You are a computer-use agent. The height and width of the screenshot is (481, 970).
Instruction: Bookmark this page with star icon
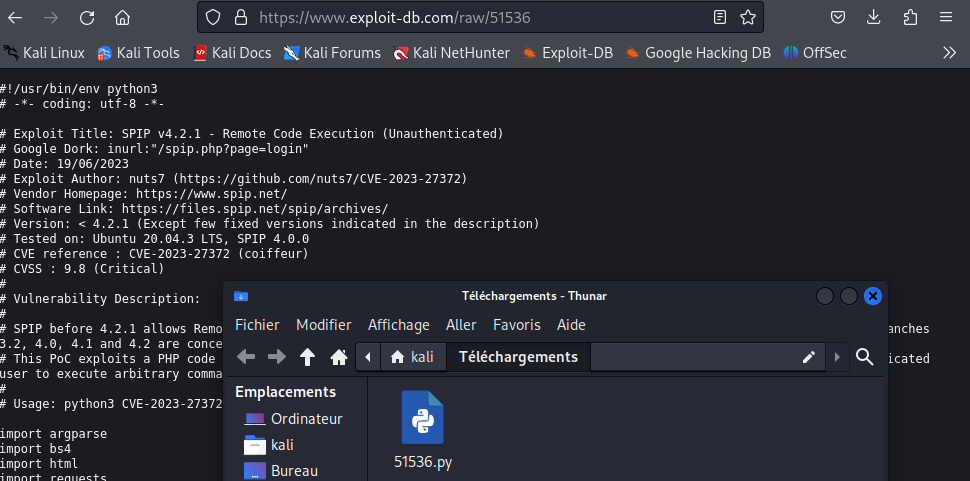(x=748, y=17)
